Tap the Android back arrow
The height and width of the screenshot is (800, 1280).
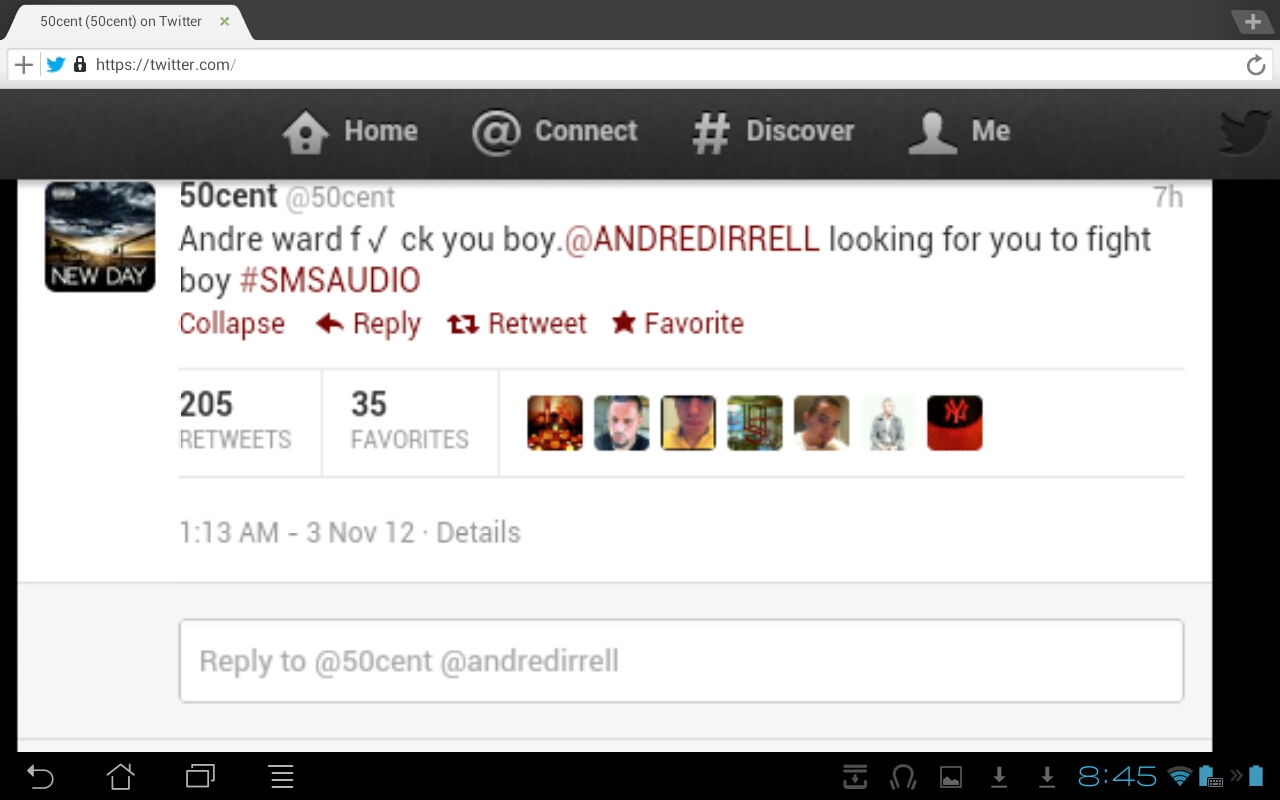(x=40, y=776)
